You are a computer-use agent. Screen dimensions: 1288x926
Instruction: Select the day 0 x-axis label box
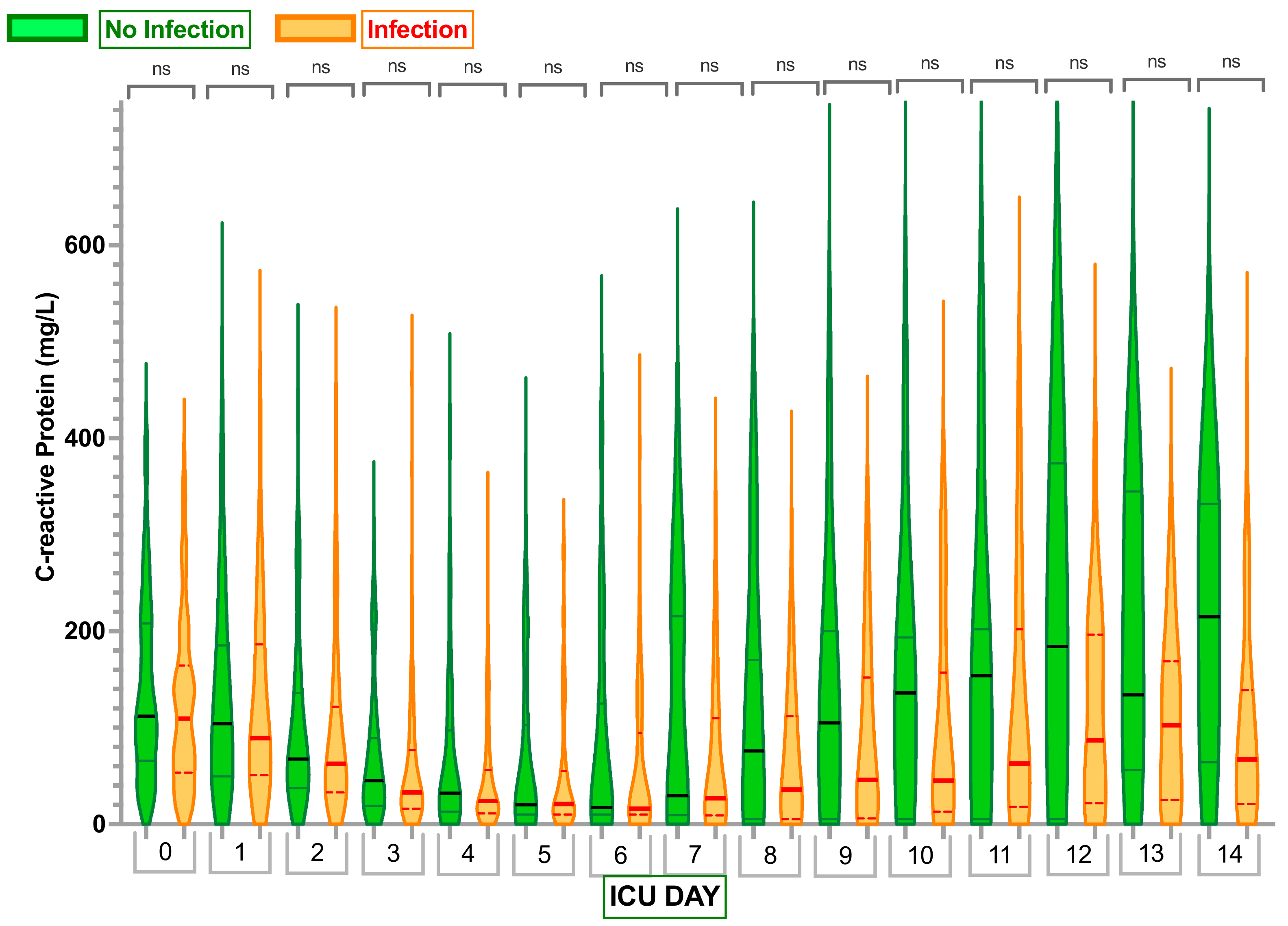click(165, 852)
